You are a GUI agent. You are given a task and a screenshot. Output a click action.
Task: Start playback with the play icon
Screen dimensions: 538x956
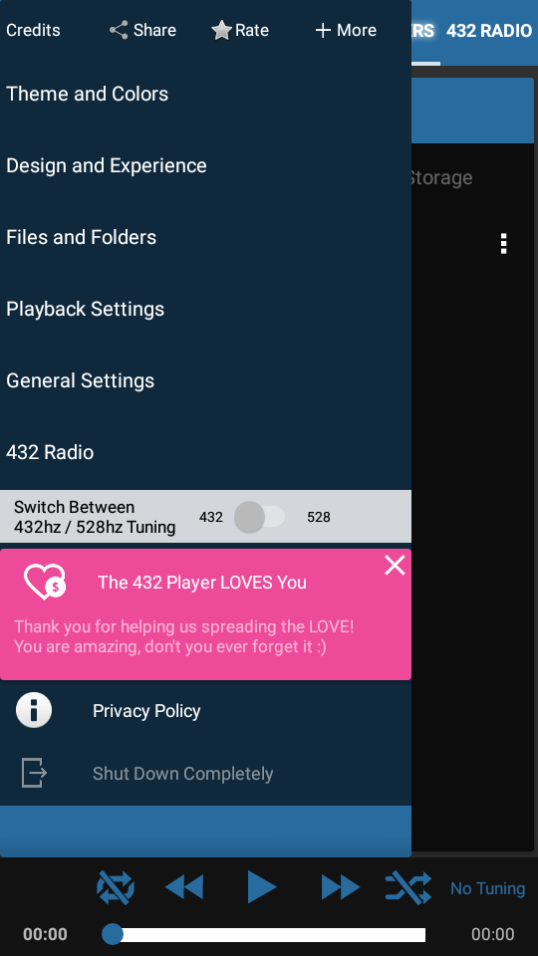(262, 886)
